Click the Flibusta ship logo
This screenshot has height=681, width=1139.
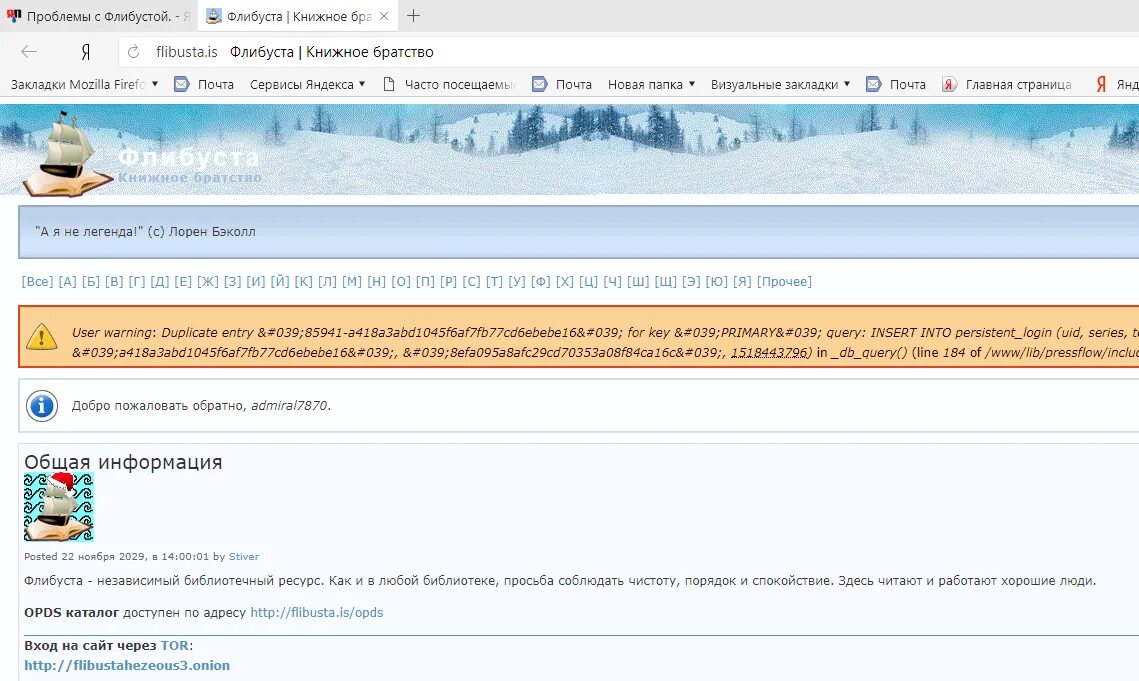click(x=66, y=155)
